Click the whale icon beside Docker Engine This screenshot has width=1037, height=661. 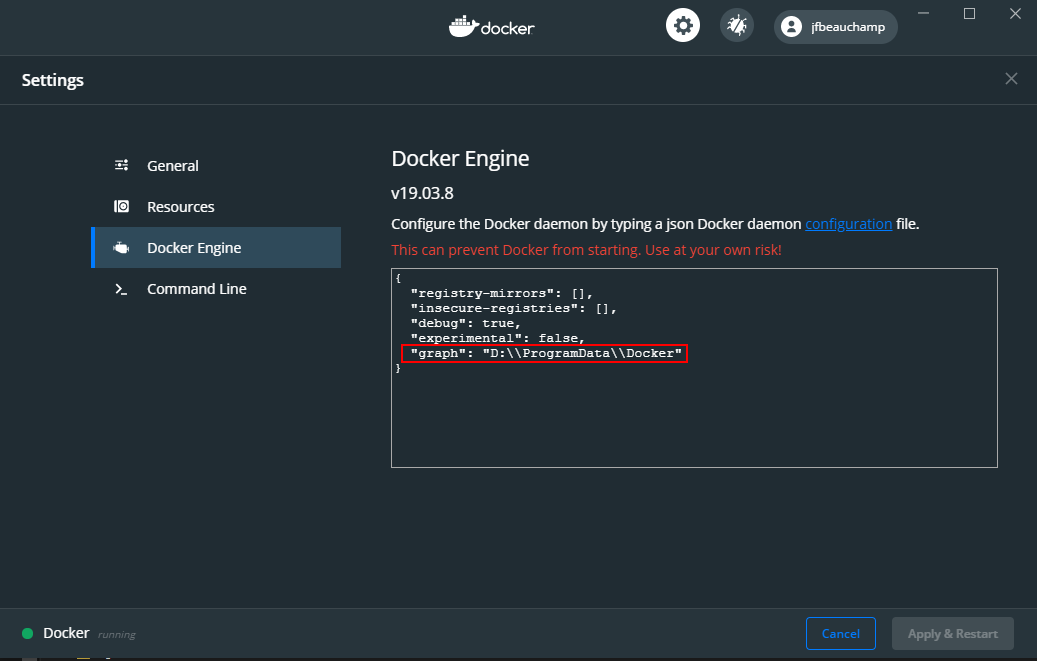tap(121, 248)
